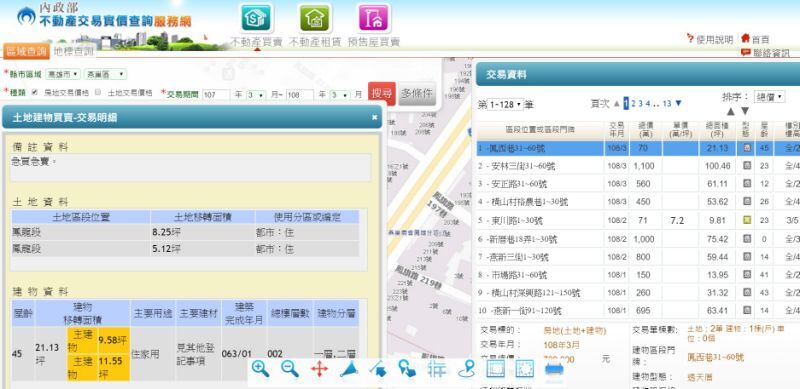Open the city dropdown 高雄市
The width and height of the screenshot is (800, 389).
63,75
